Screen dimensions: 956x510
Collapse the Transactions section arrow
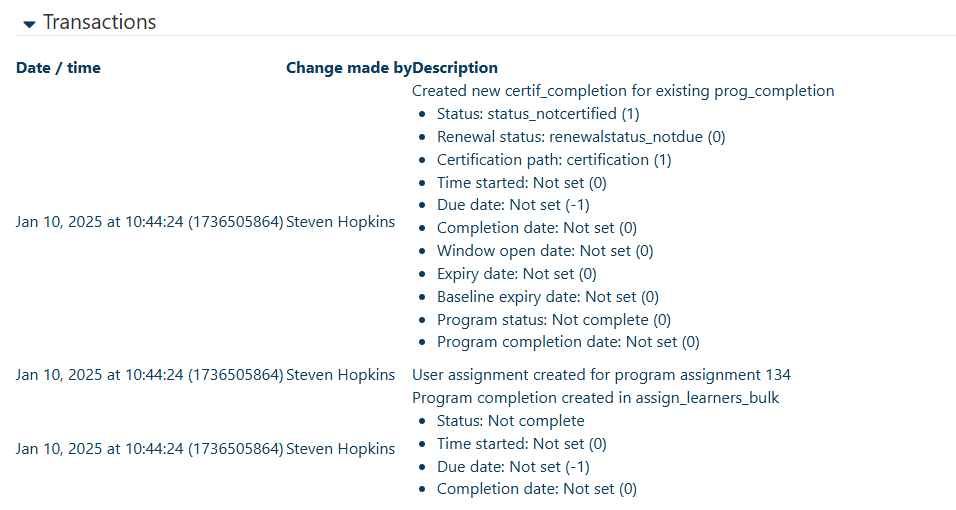tap(30, 24)
